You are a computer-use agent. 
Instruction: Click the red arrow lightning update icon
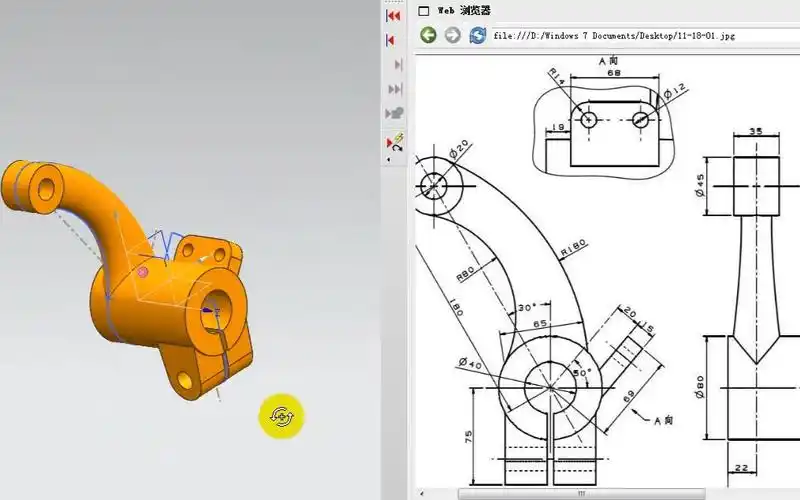pos(394,142)
